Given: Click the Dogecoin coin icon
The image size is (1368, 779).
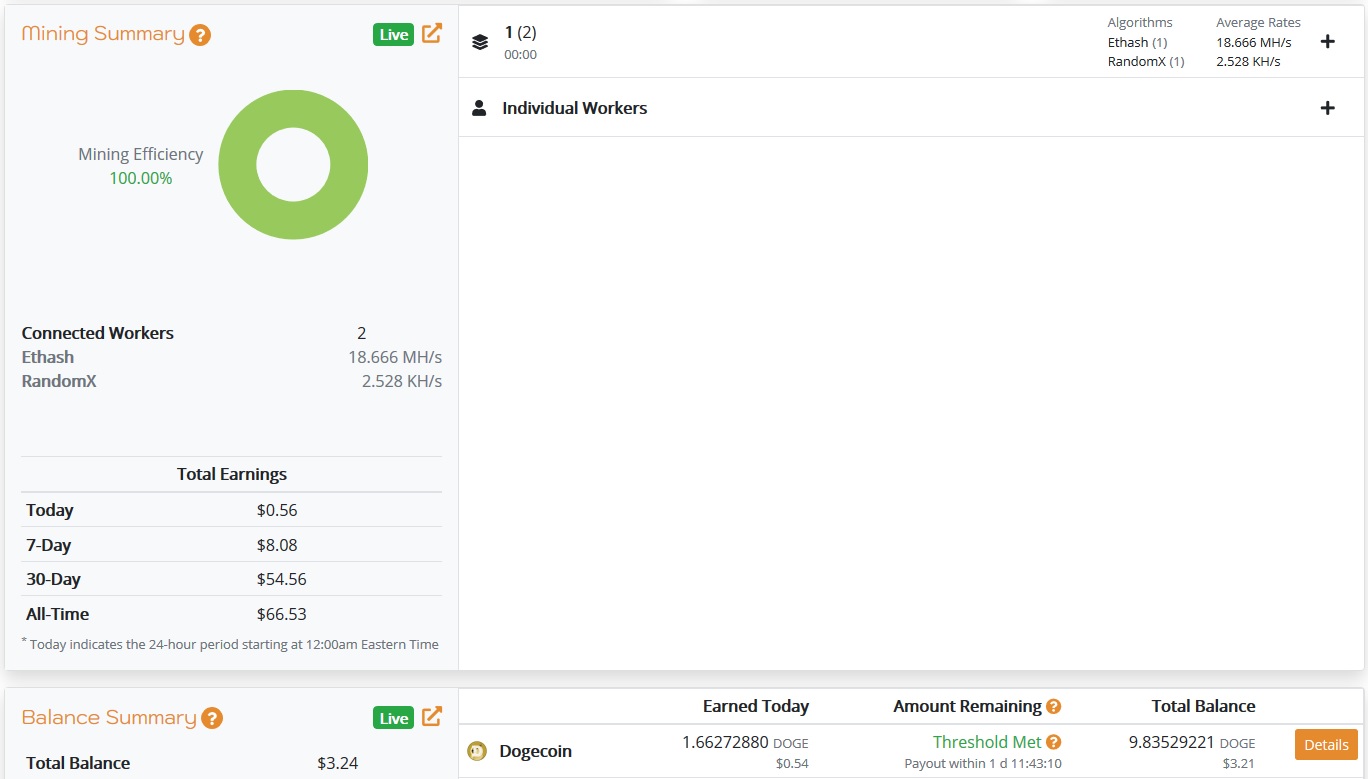Looking at the screenshot, I should pos(477,751).
